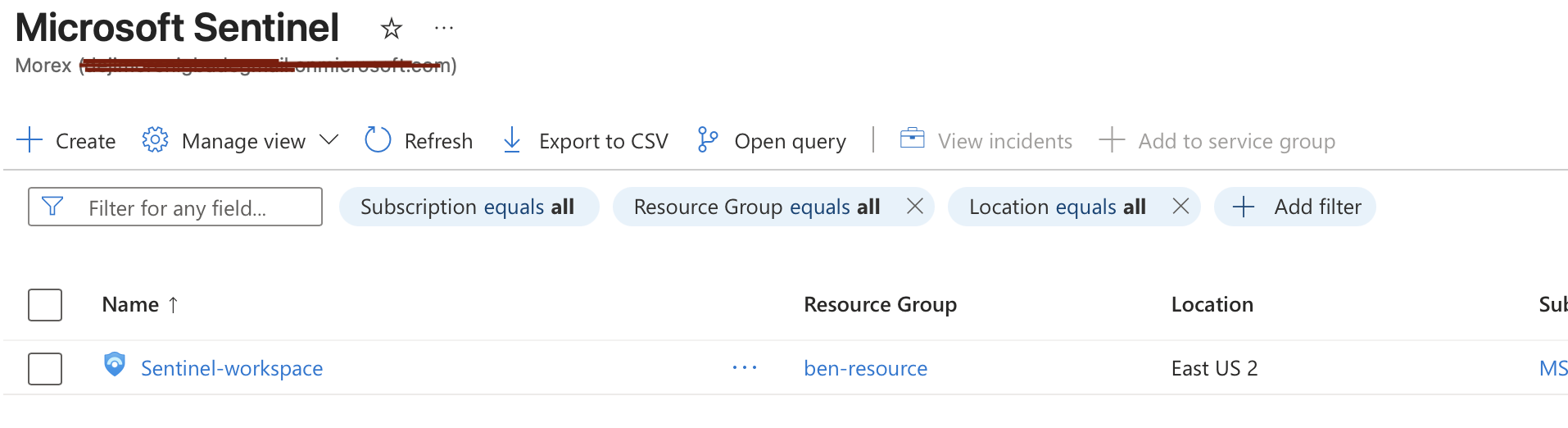Expand the Manage view chevron
This screenshot has height=428, width=1568.
(329, 140)
